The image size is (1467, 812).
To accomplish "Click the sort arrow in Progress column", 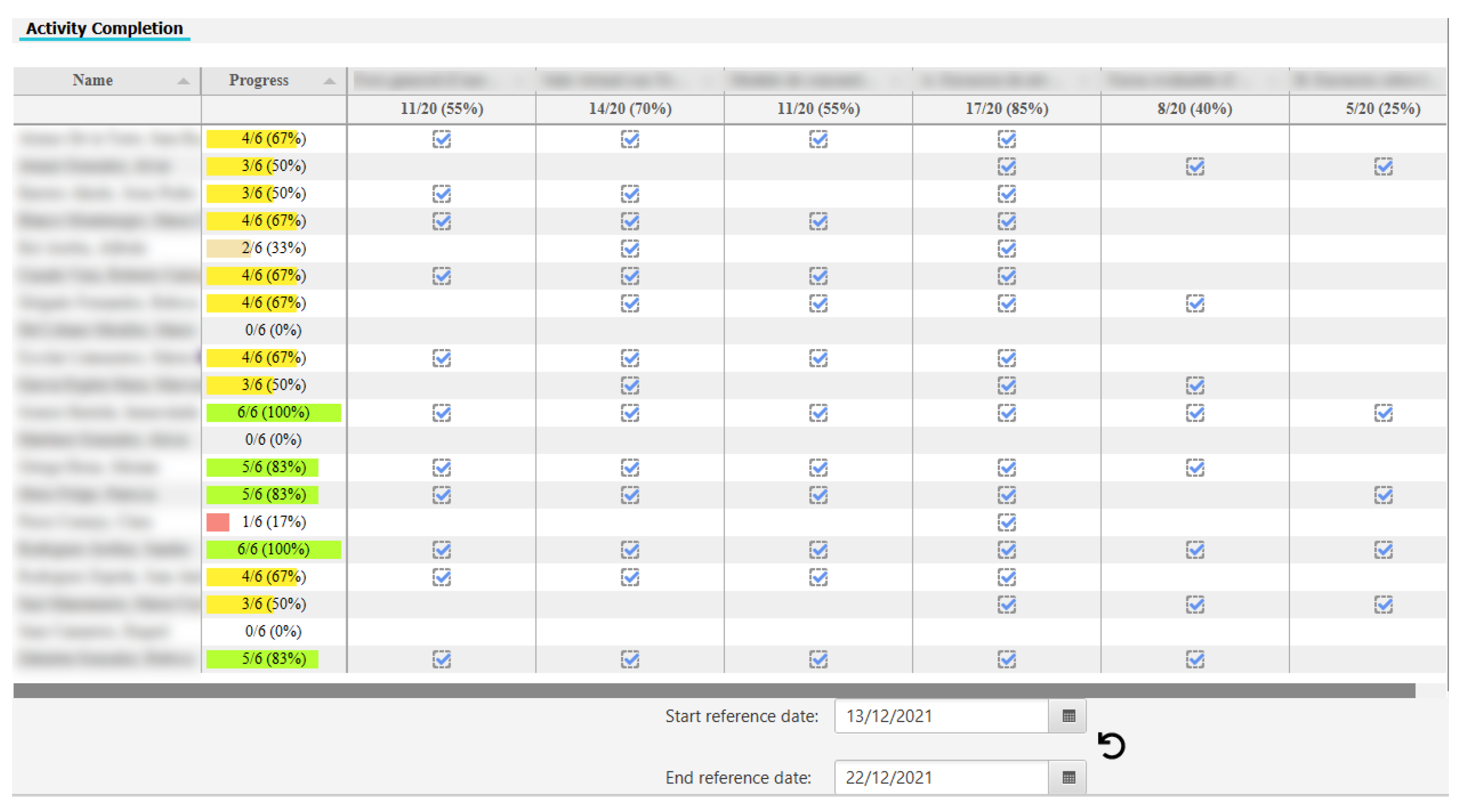I will click(x=329, y=81).
